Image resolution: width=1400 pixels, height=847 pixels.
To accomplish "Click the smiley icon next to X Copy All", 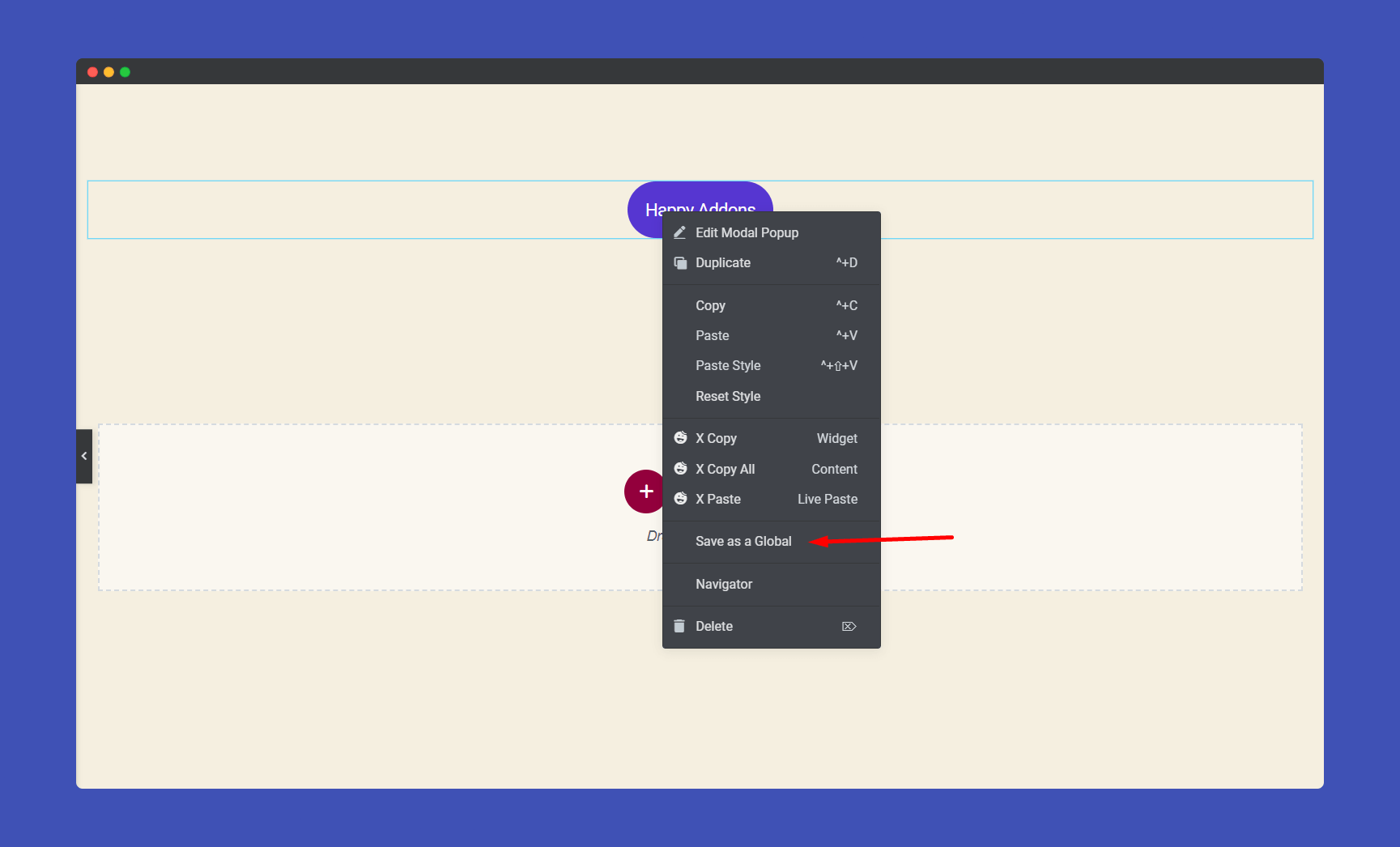I will point(680,468).
